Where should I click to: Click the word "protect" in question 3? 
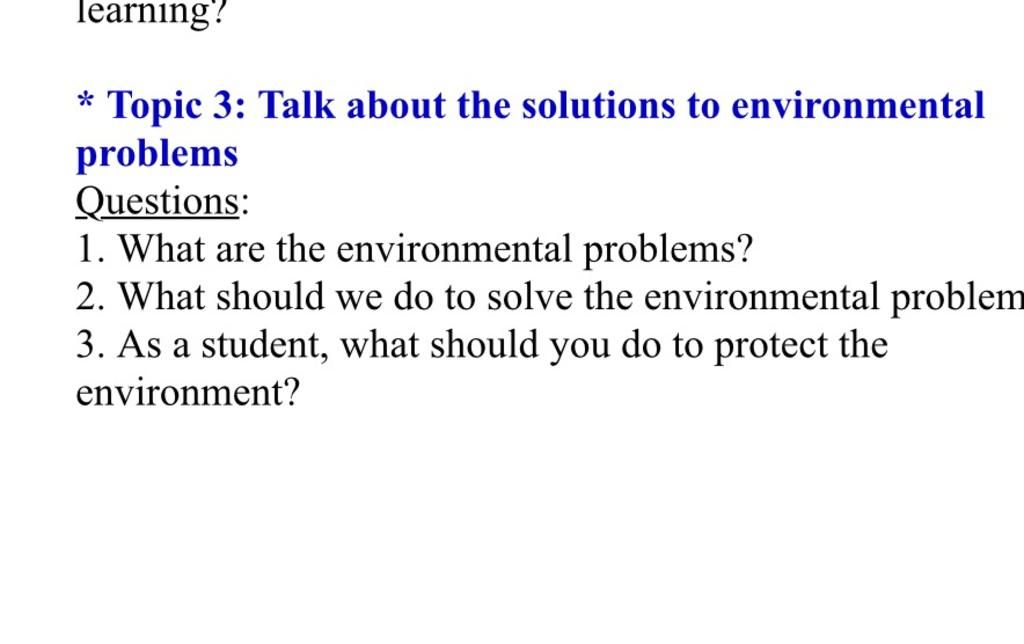pos(762,346)
